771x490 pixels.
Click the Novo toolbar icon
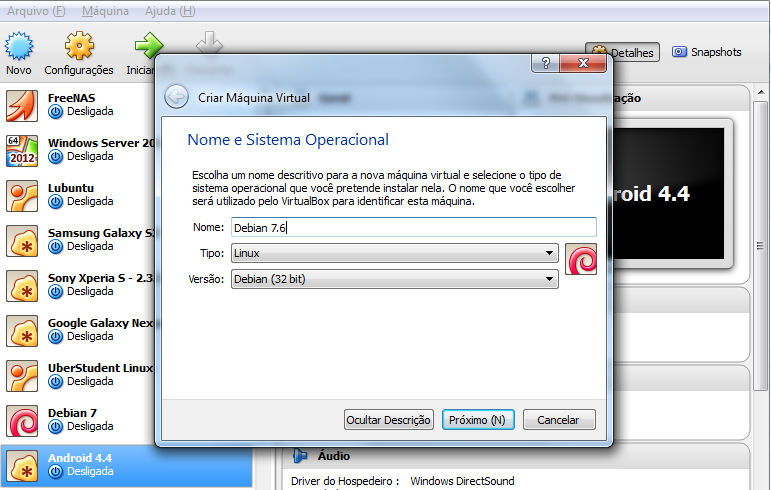click(x=19, y=46)
